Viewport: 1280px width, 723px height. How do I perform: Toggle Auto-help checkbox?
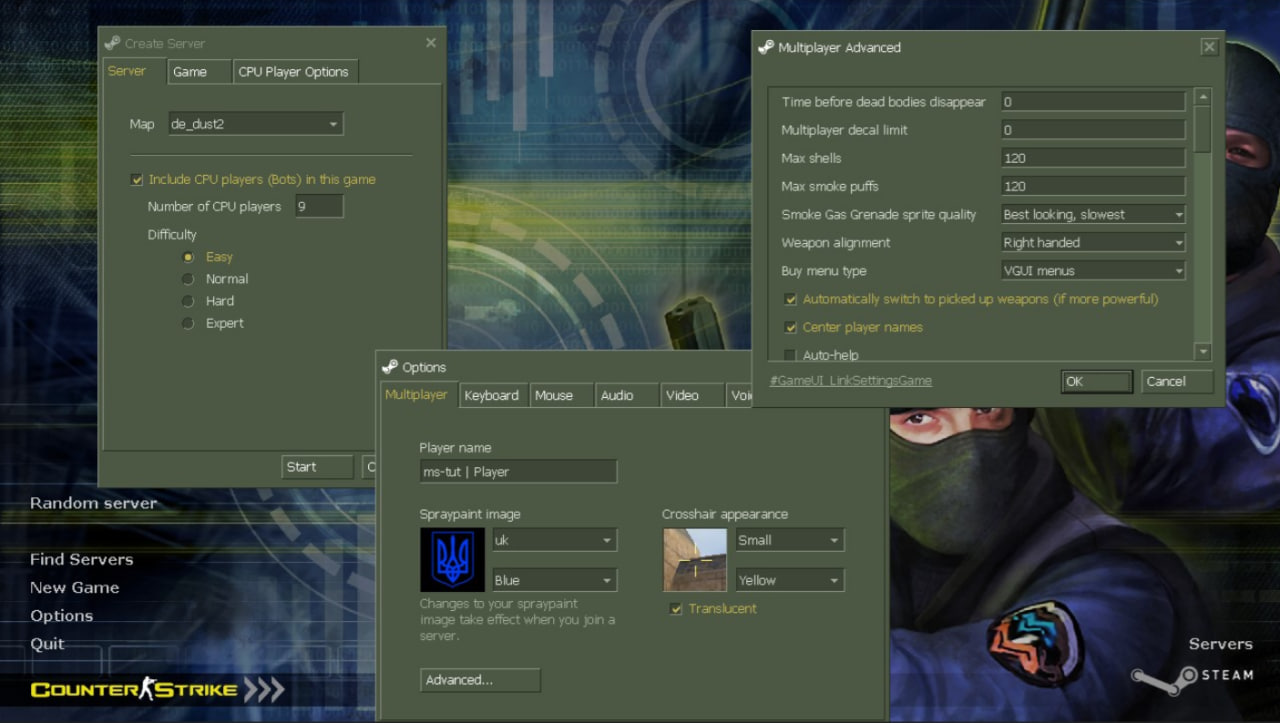point(790,355)
